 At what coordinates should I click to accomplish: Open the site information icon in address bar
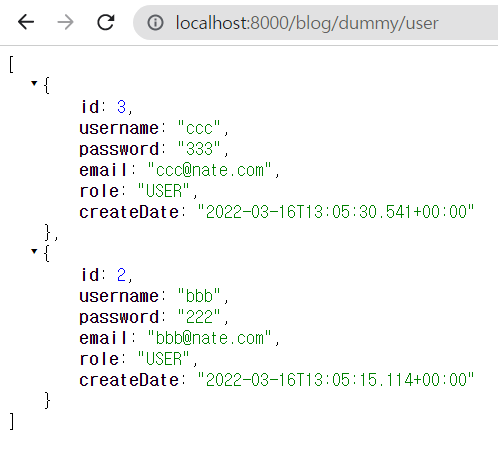pyautogui.click(x=155, y=23)
